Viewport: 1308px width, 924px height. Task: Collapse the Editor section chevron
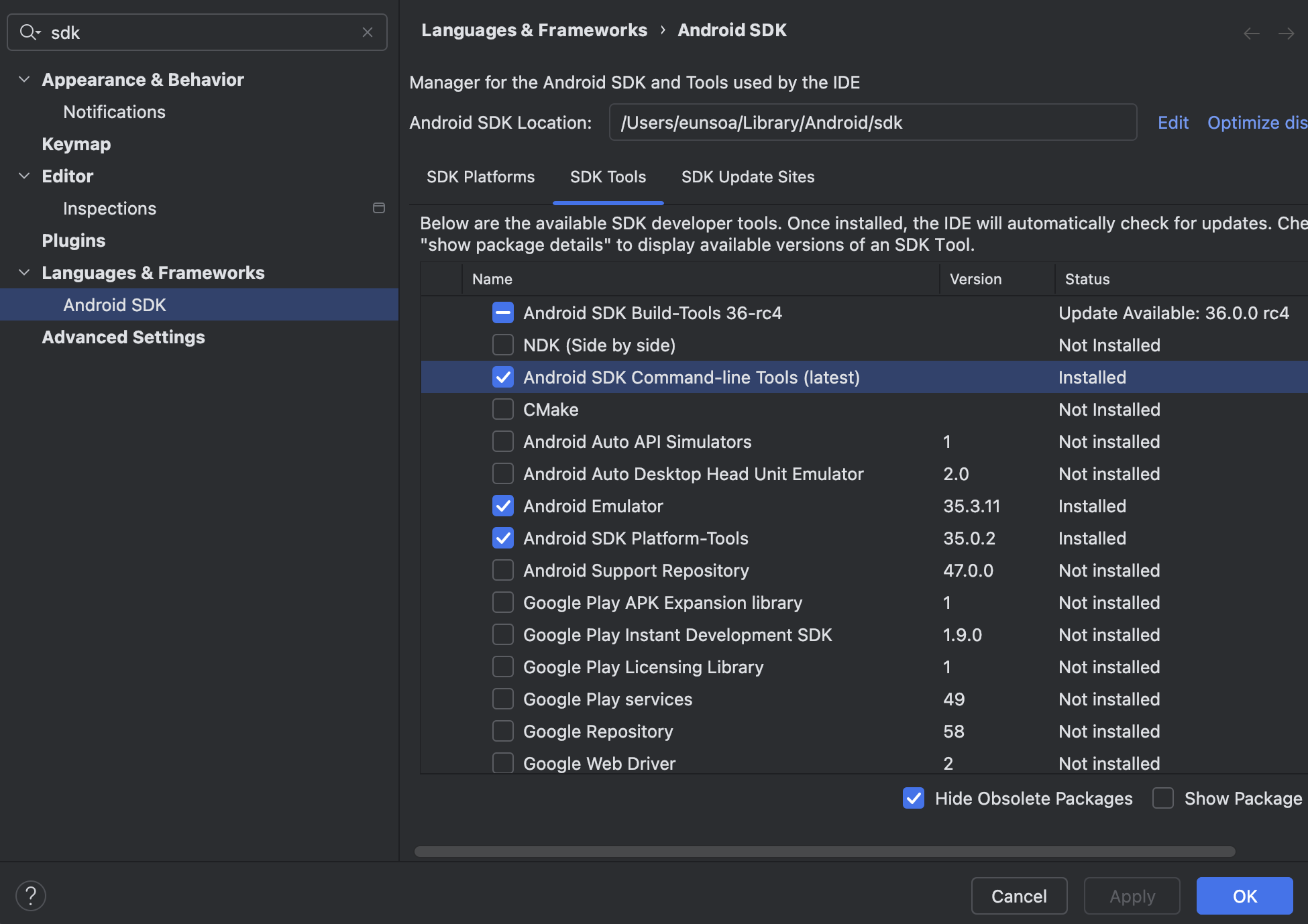click(x=24, y=176)
